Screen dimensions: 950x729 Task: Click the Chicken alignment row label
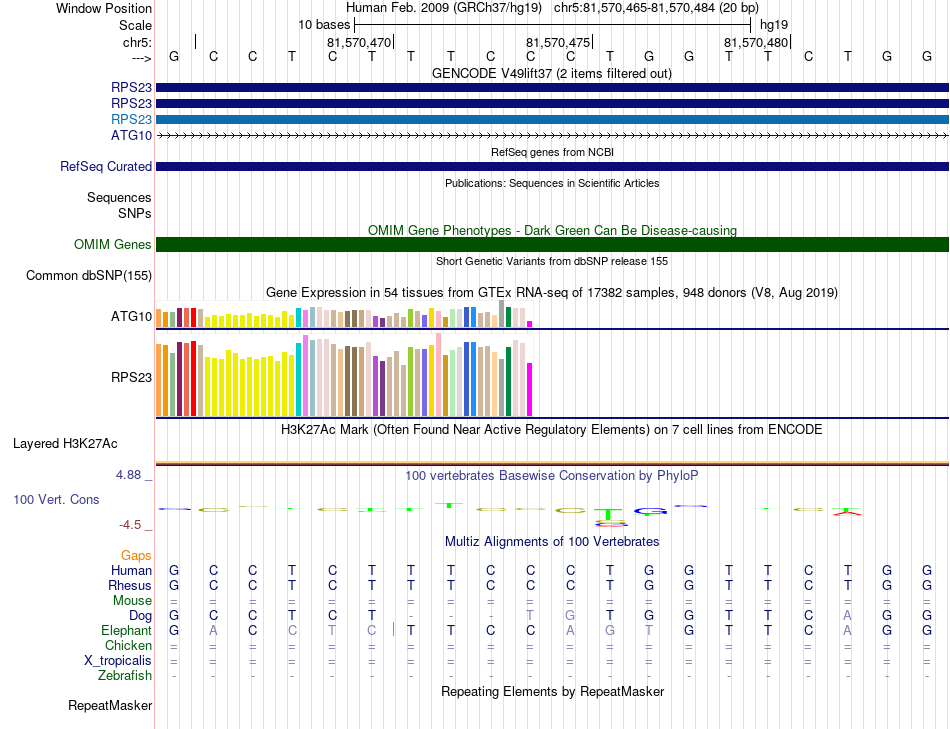tap(128, 645)
